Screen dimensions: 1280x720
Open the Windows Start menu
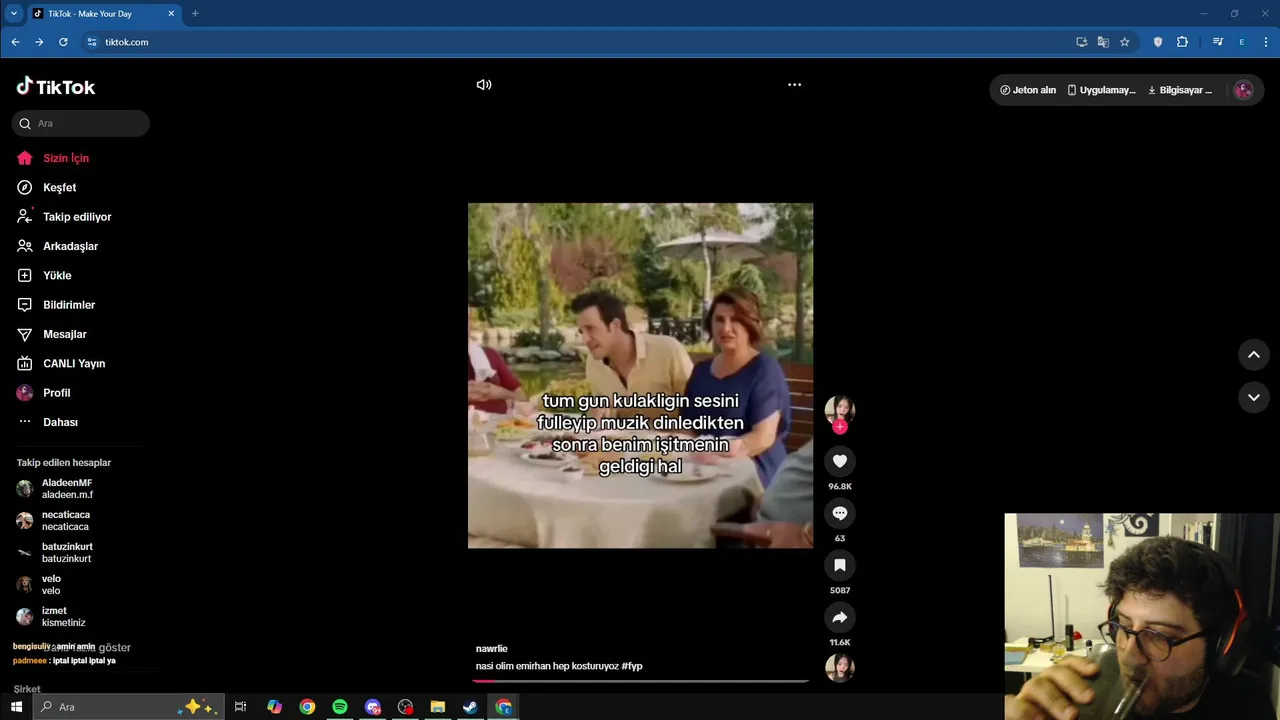click(x=16, y=707)
